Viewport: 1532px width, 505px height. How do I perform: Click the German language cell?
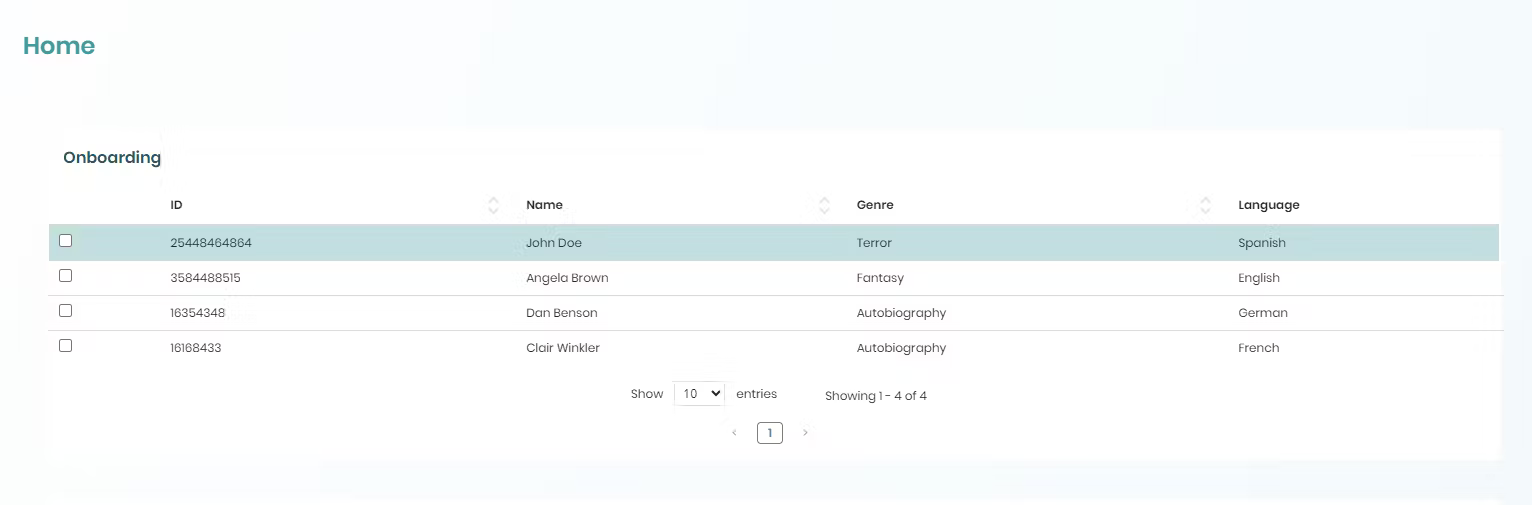pyautogui.click(x=1262, y=313)
